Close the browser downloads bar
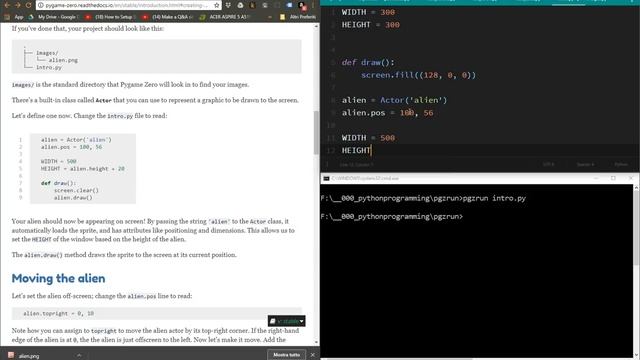This screenshot has width=640, height=360. point(313,355)
